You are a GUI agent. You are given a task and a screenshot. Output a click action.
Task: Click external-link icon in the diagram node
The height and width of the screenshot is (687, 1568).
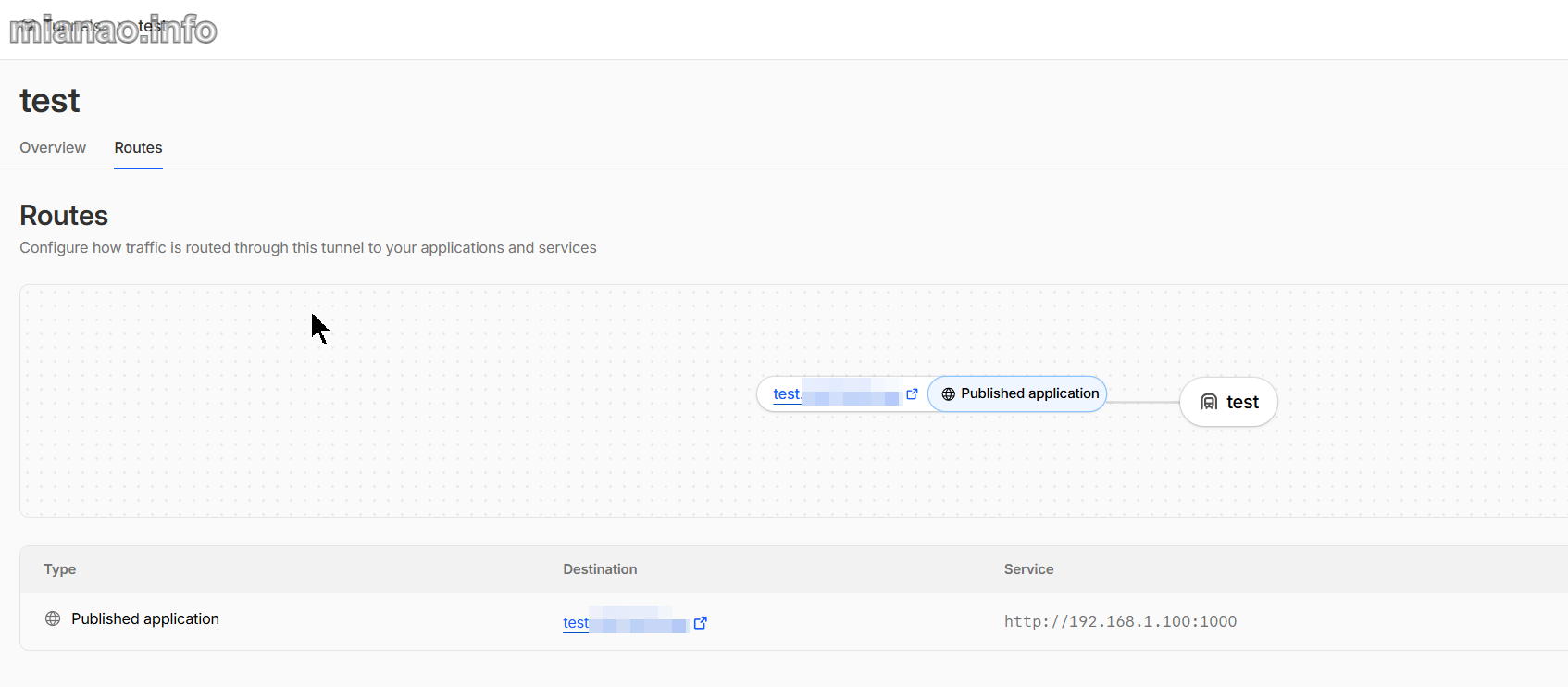pos(912,394)
